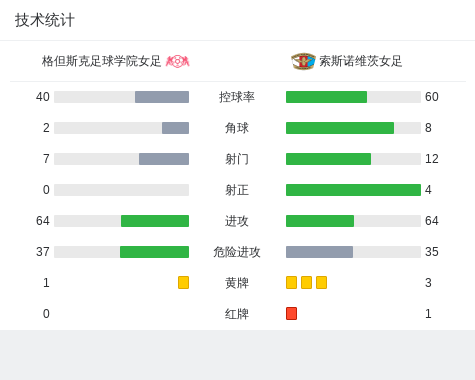Viewport: 475px width, 380px height.
Task: Click the 索斯诺维茨女足 team crest
Action: pos(303,61)
